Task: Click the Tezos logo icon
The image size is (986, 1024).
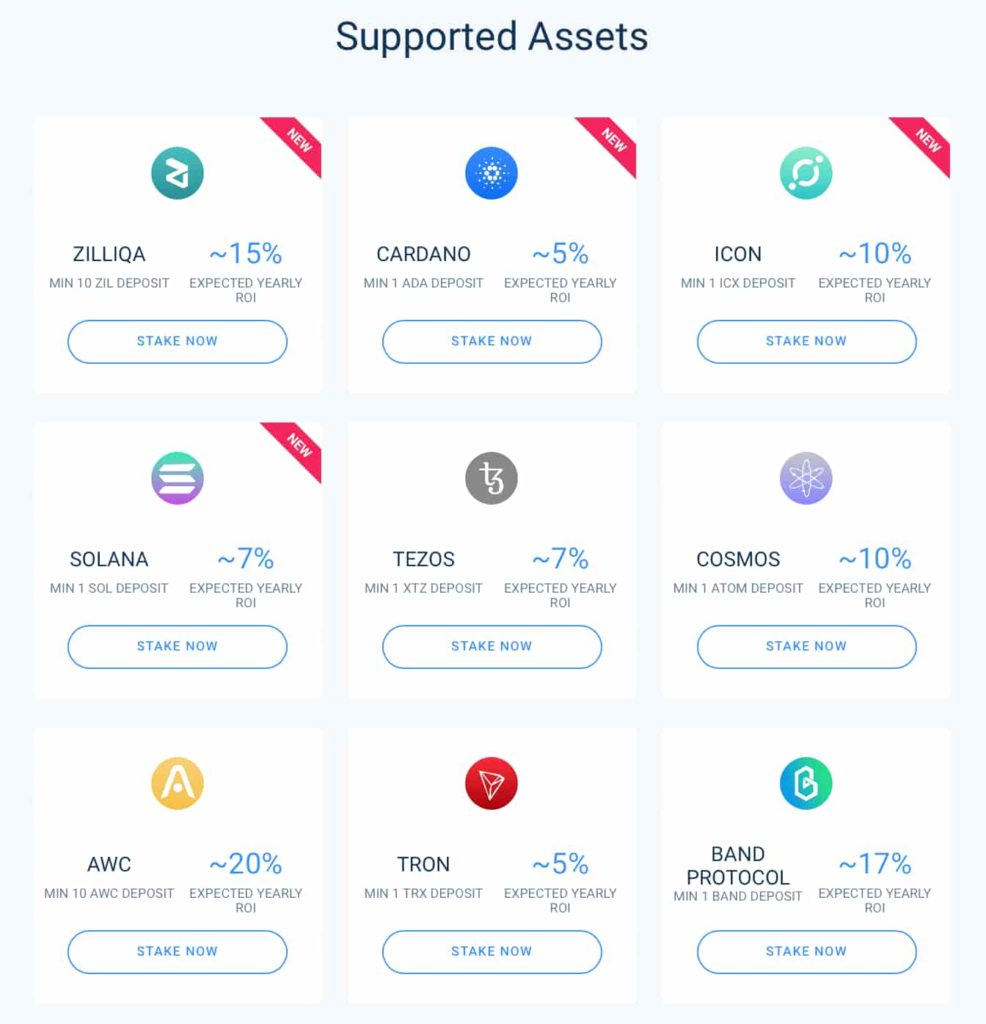Action: coord(491,477)
